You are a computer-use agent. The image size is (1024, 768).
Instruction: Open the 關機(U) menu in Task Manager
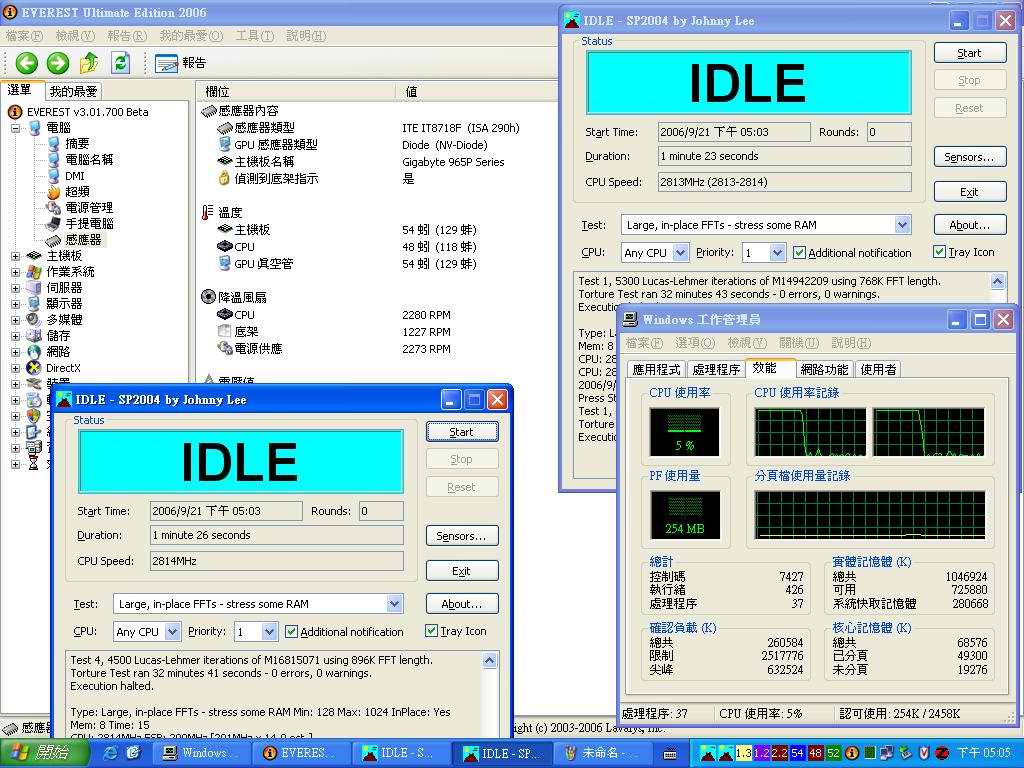coord(799,343)
